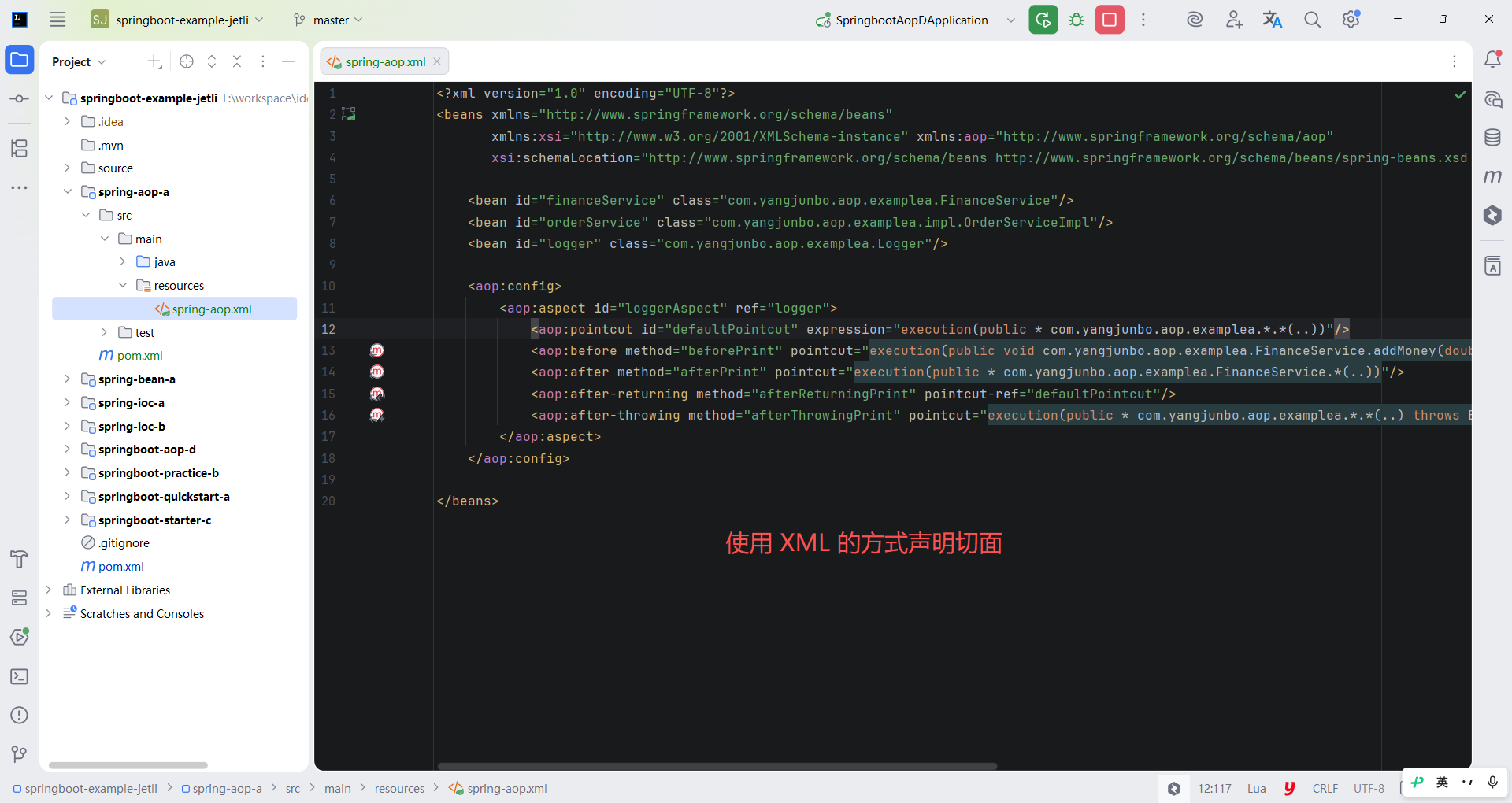Open the Commit tool window

[20, 98]
